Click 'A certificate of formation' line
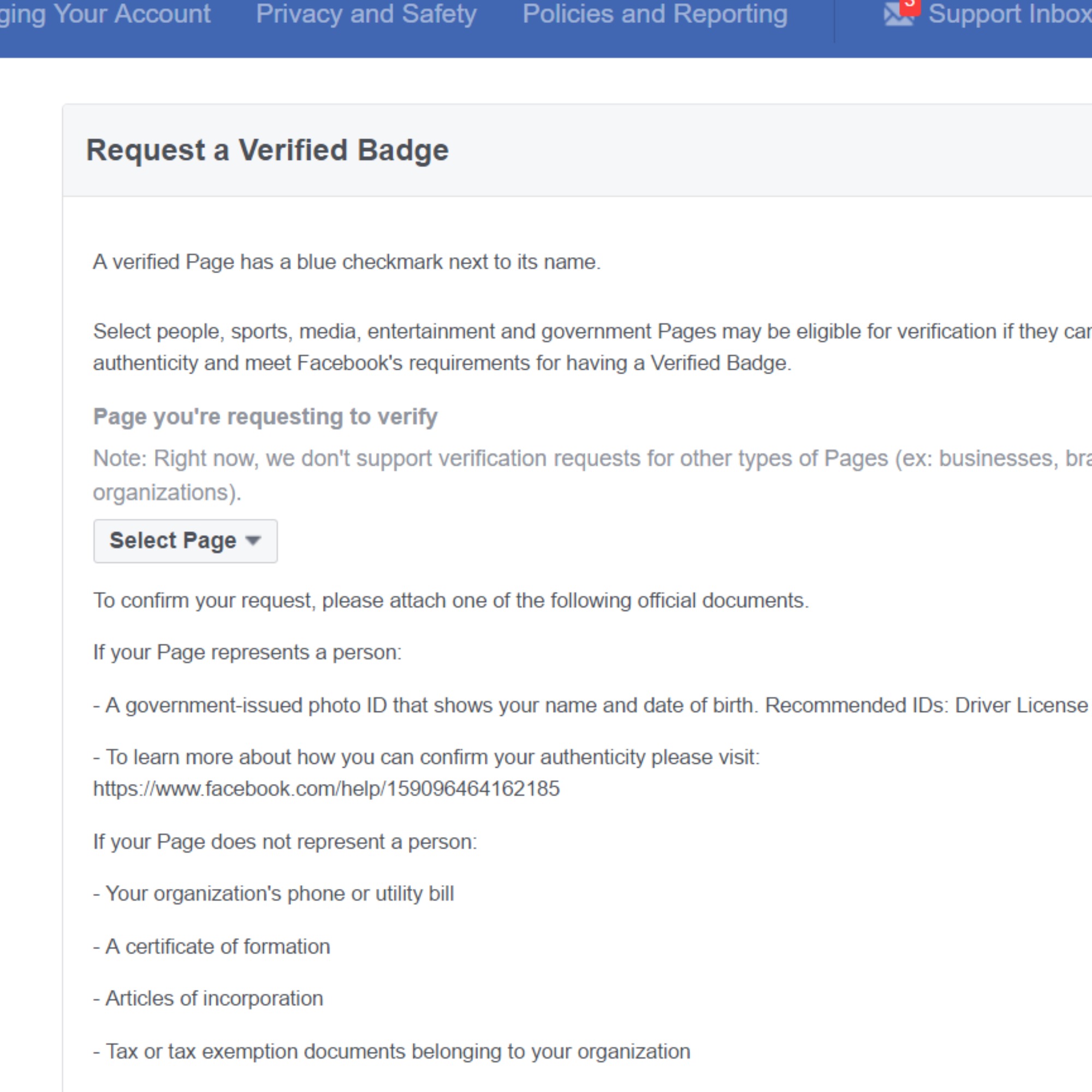The image size is (1092, 1092). [x=211, y=946]
